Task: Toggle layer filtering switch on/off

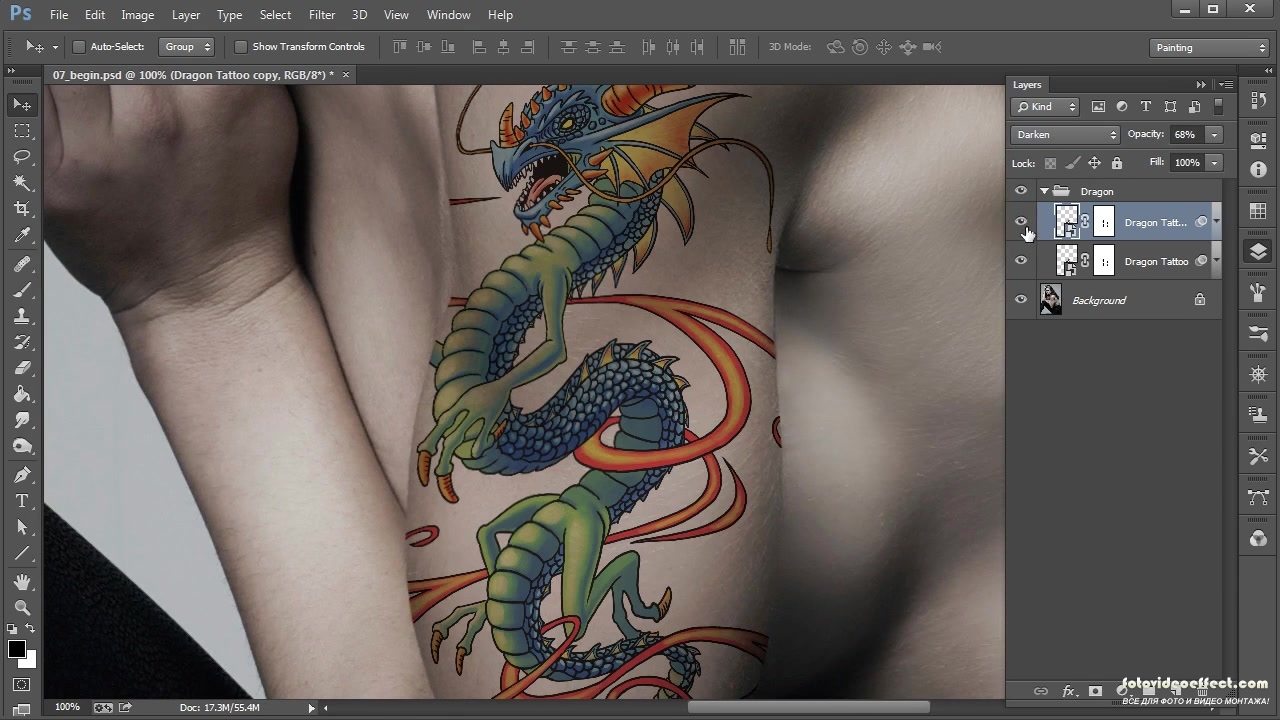Action: click(x=1218, y=107)
